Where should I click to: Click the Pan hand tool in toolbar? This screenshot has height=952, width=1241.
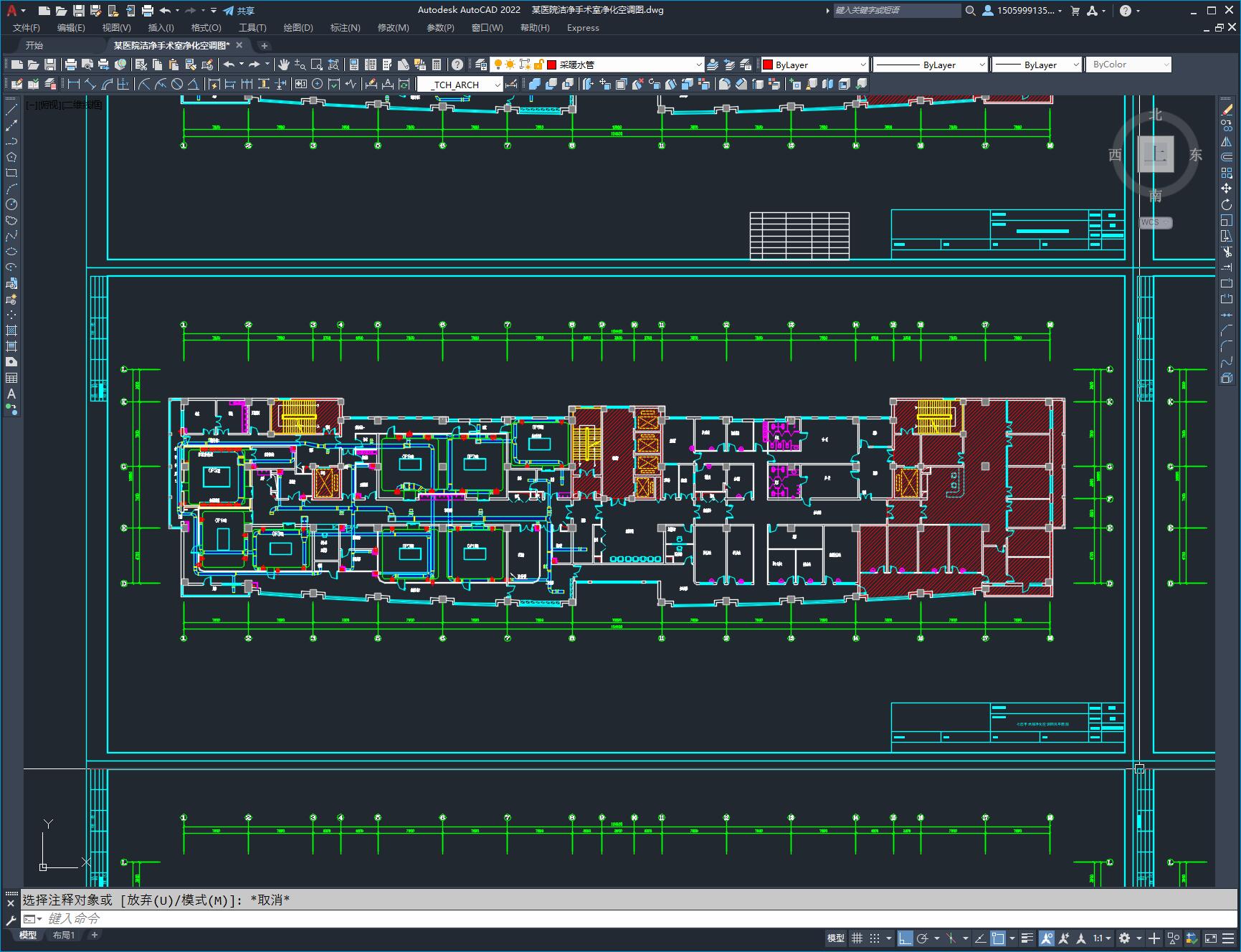pyautogui.click(x=284, y=65)
